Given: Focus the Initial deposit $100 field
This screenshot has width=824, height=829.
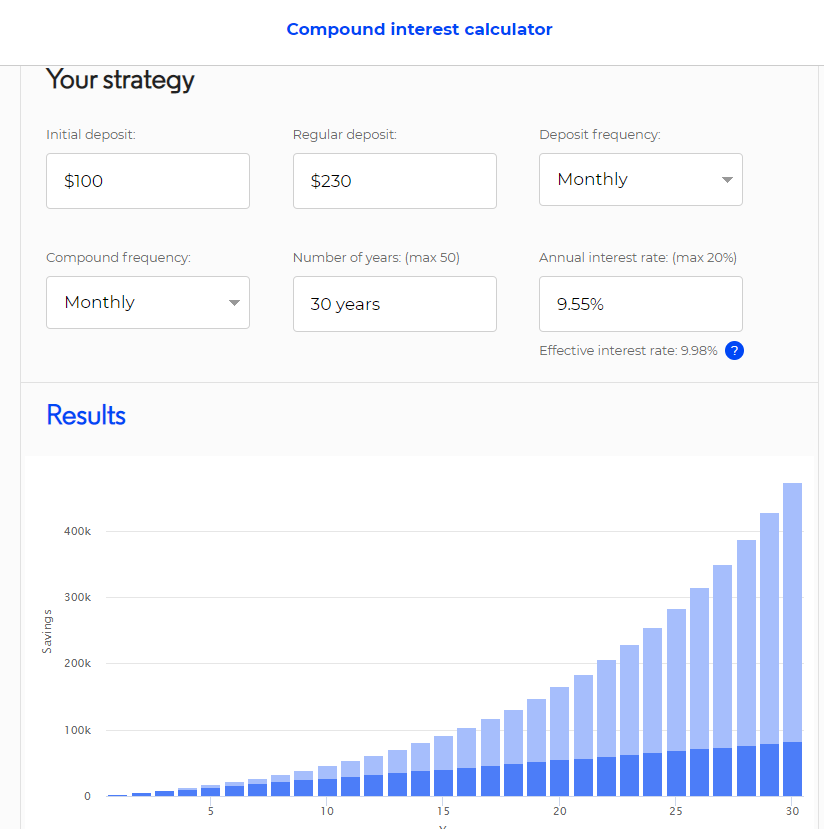Looking at the screenshot, I should point(148,181).
